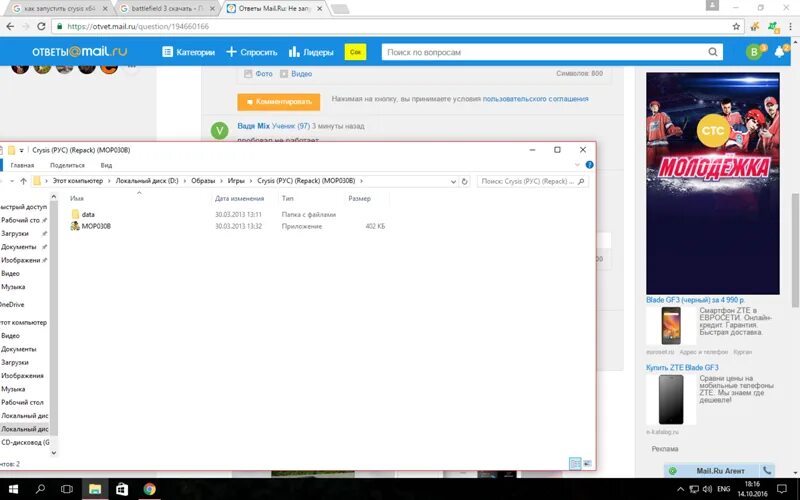Image resolution: width=800 pixels, height=500 pixels.
Task: Open Blade GF3 (черный) ad link
Action: [x=695, y=300]
